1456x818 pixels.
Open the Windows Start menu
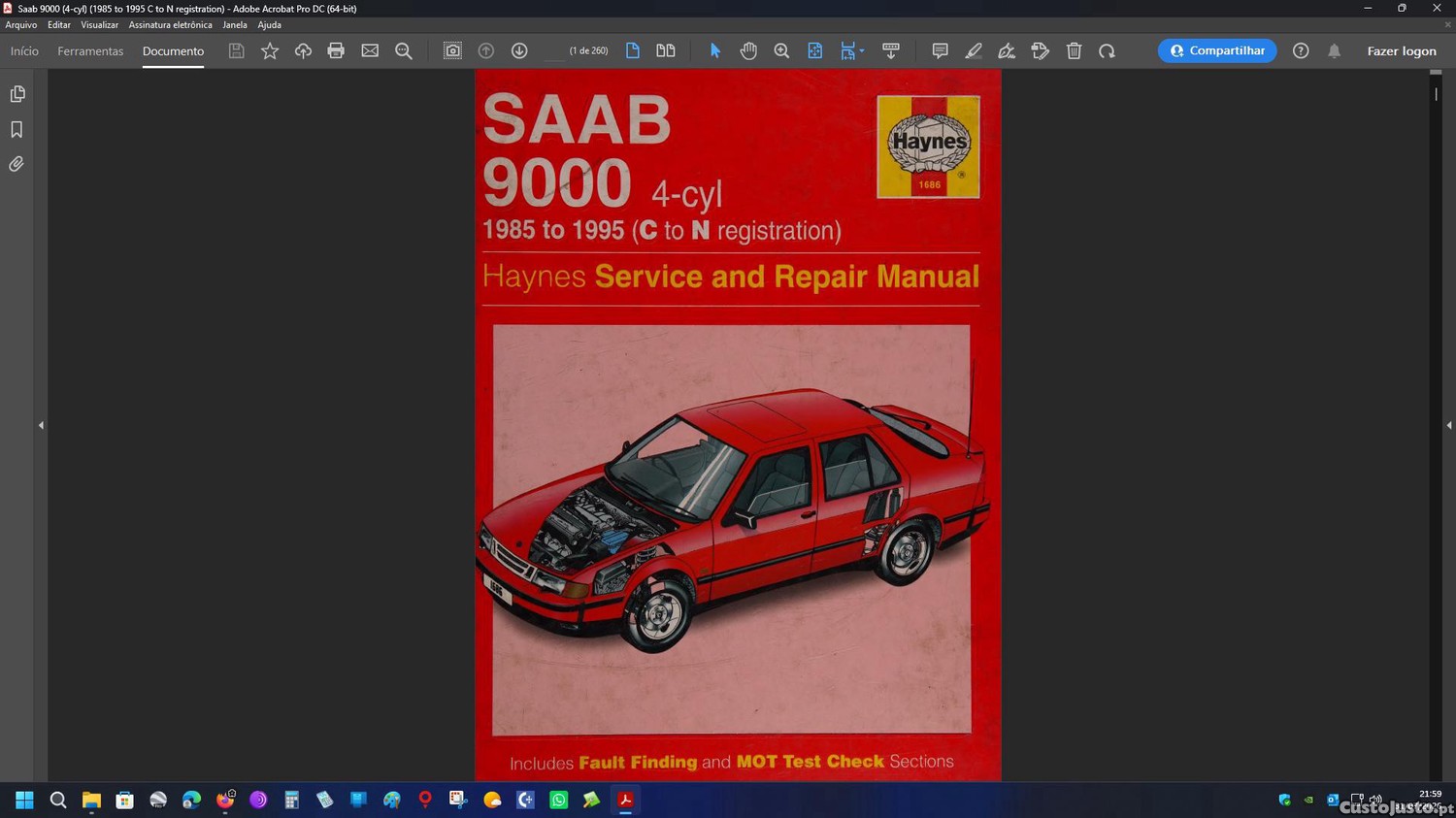click(24, 800)
